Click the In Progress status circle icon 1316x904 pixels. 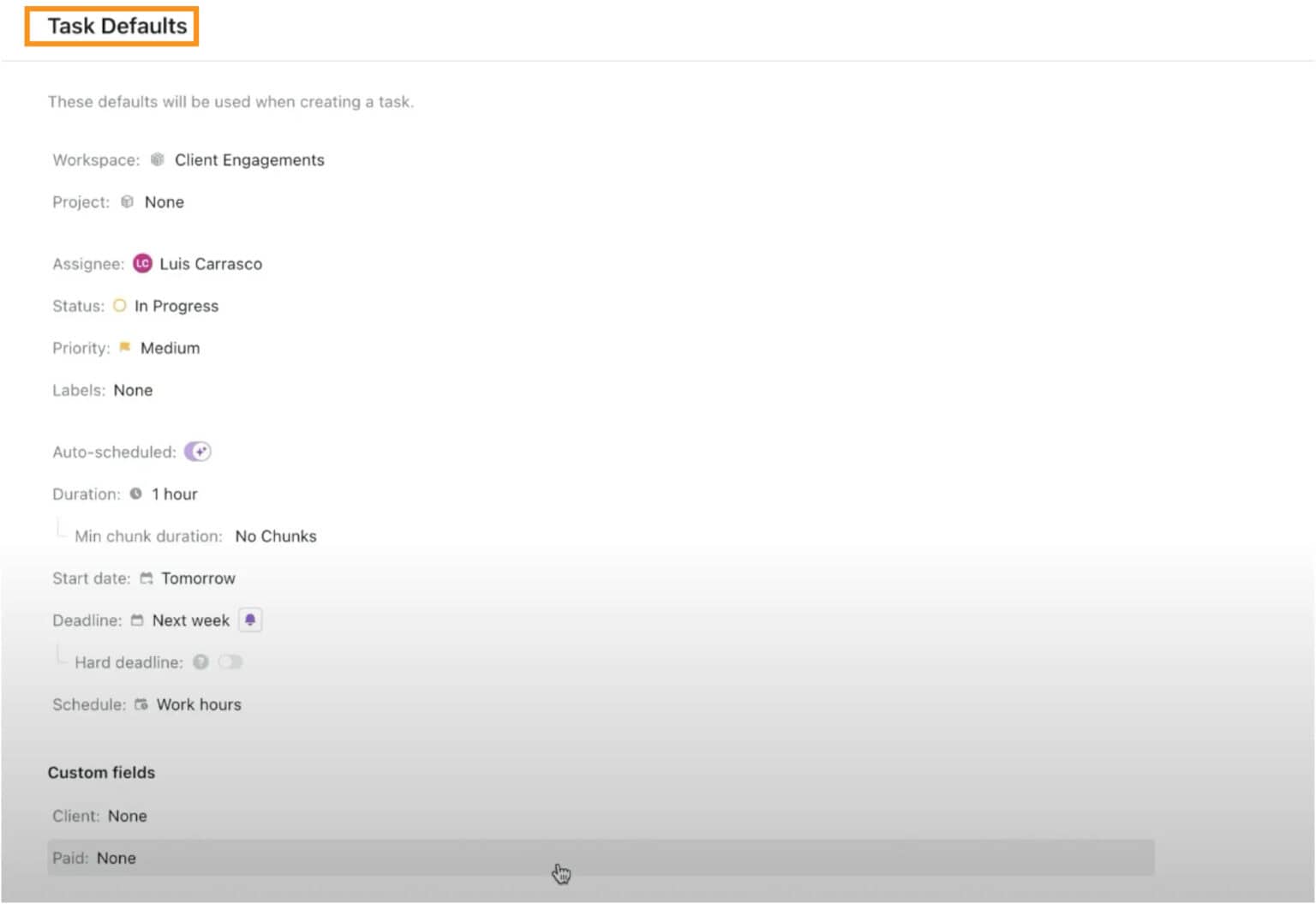120,305
